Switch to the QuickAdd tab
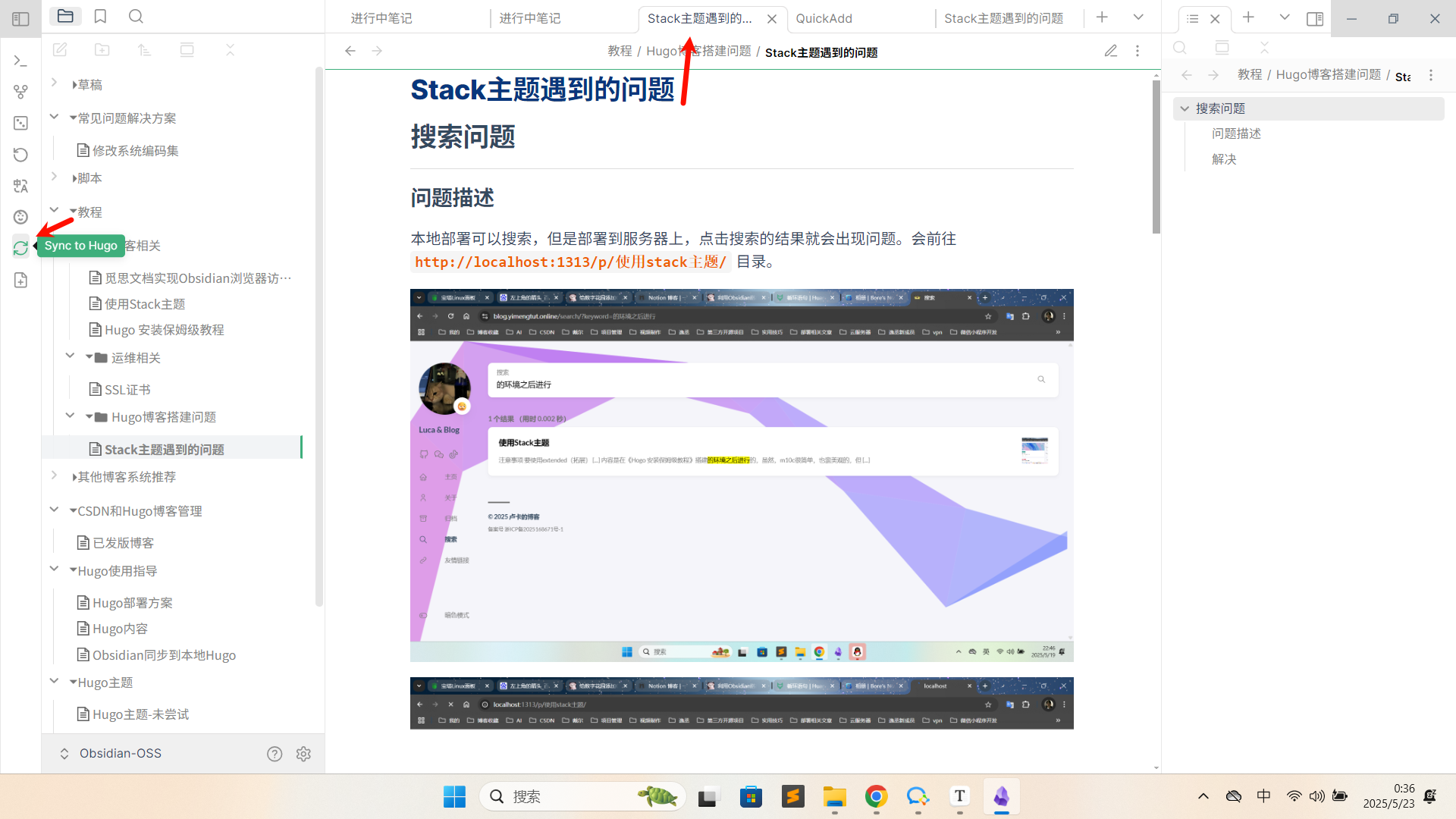 tap(824, 18)
